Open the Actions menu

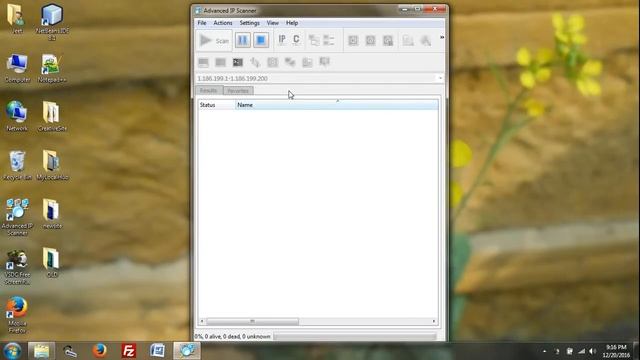[x=223, y=23]
